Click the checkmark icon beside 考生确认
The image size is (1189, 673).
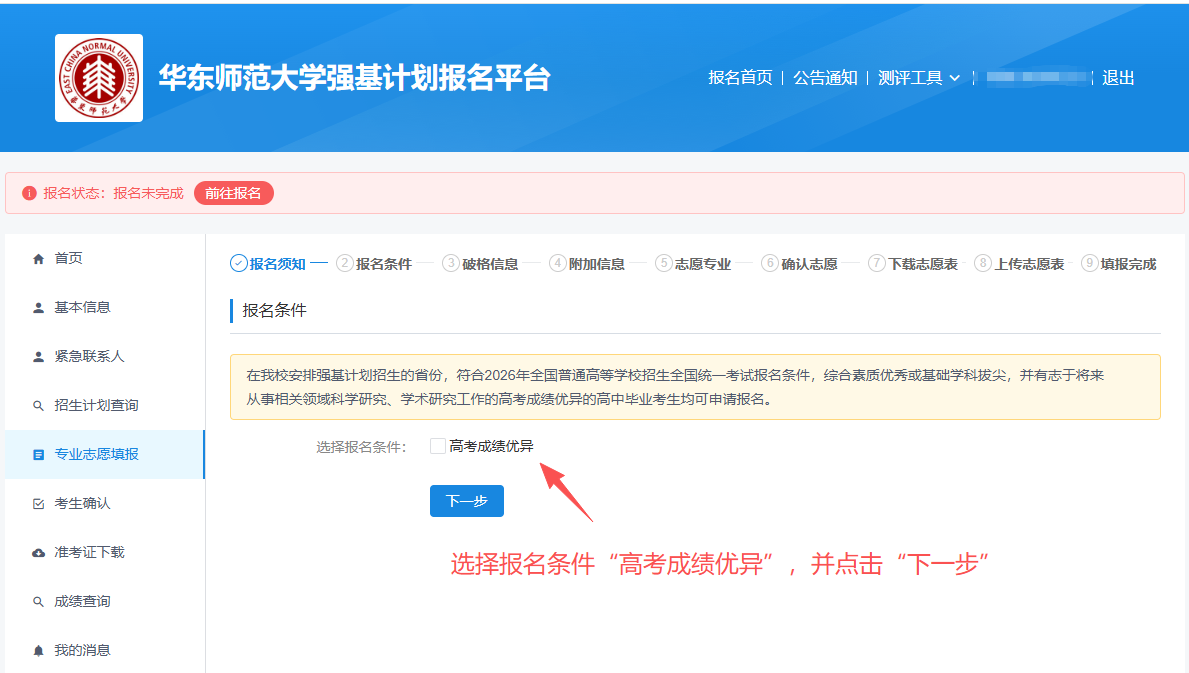[39, 504]
